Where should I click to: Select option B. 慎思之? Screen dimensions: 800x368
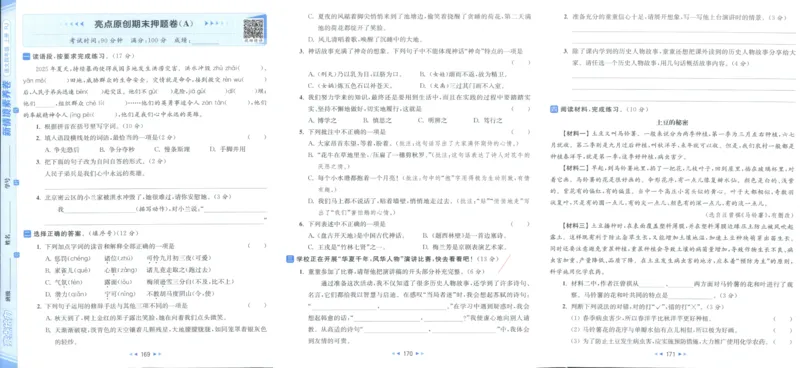pyautogui.click(x=377, y=120)
